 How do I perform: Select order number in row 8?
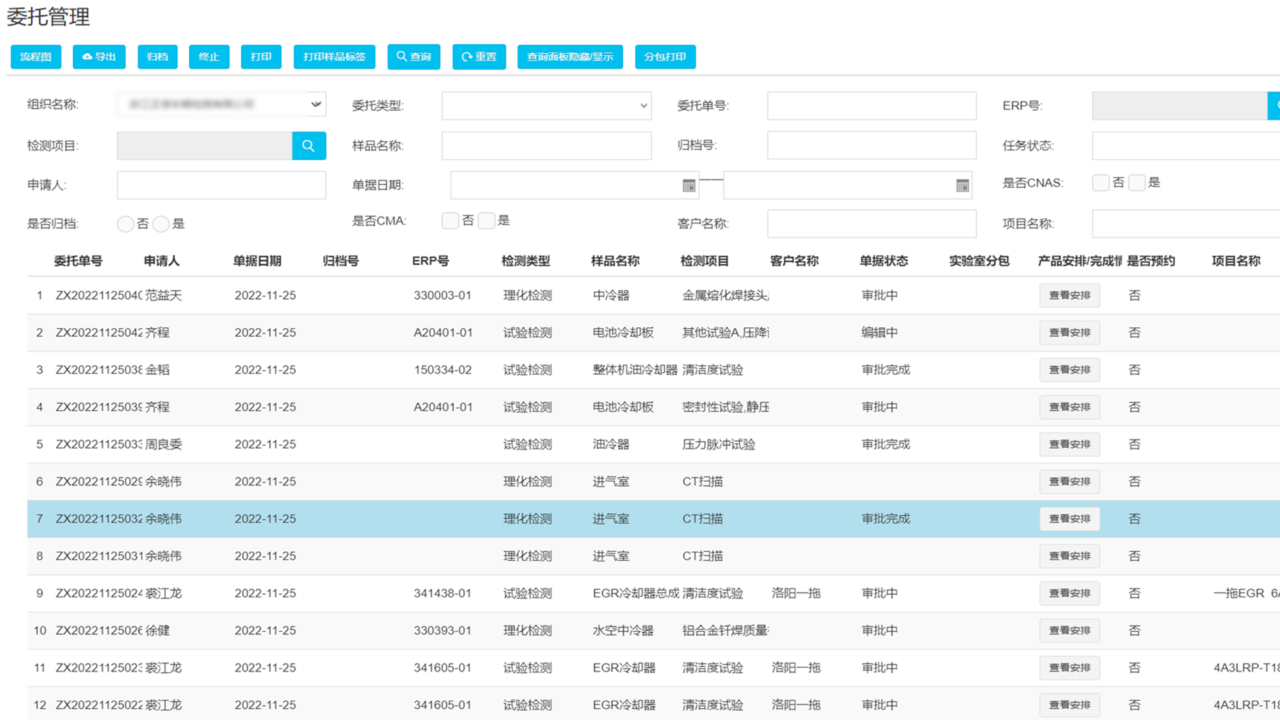coord(99,556)
